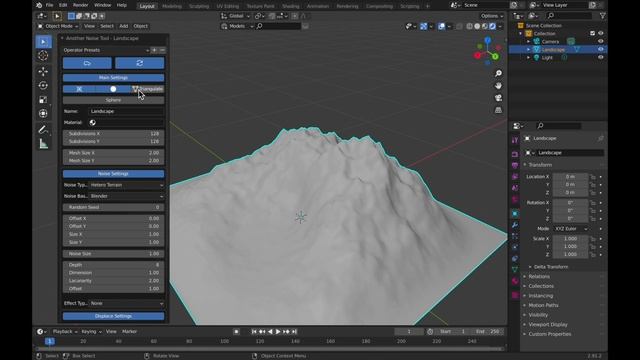
Task: Select the Select Box tool in the toolbar
Action: pyautogui.click(x=43, y=42)
